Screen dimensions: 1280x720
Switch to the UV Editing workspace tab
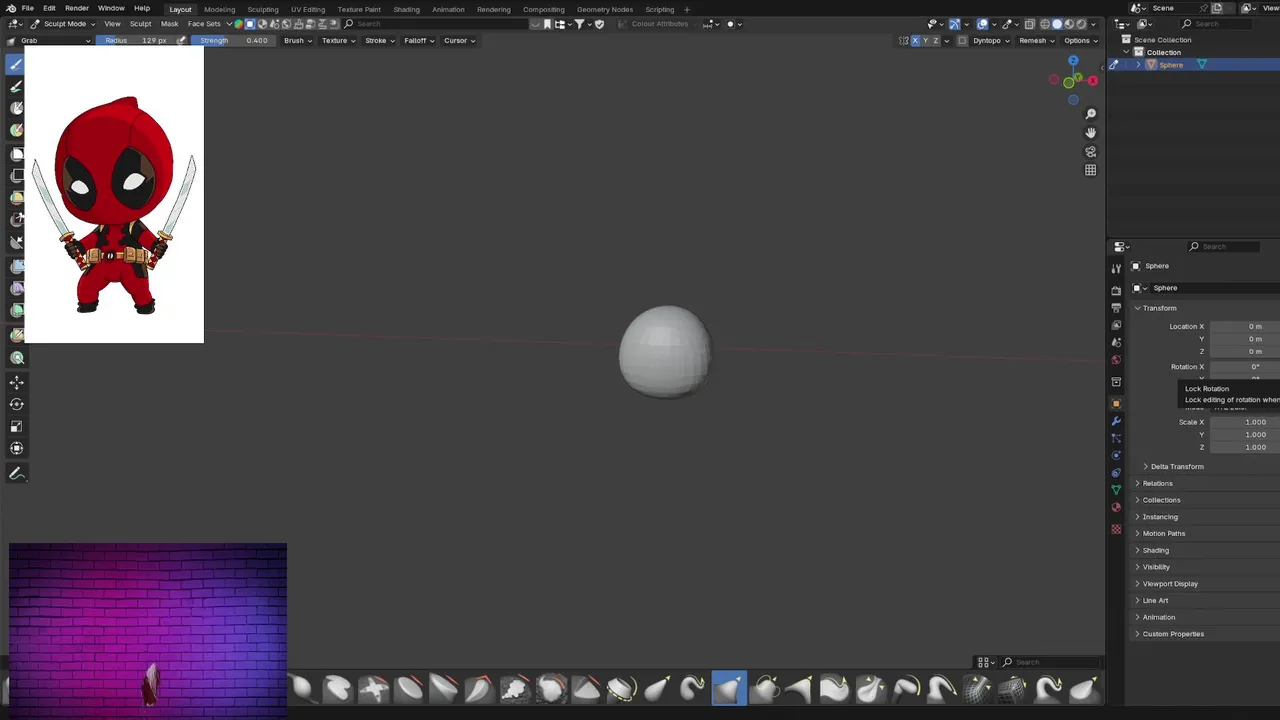click(x=308, y=9)
